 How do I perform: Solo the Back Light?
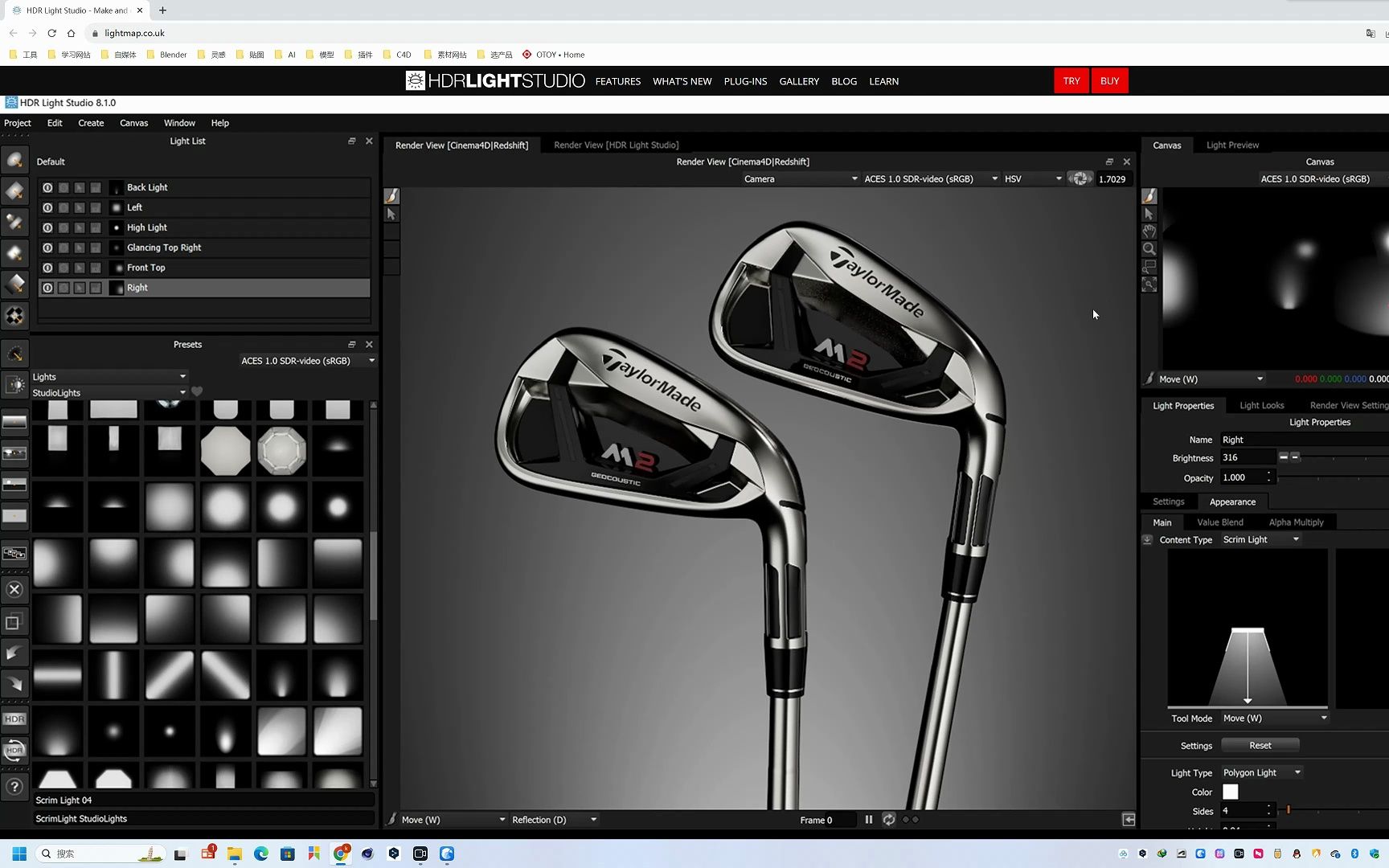[64, 187]
